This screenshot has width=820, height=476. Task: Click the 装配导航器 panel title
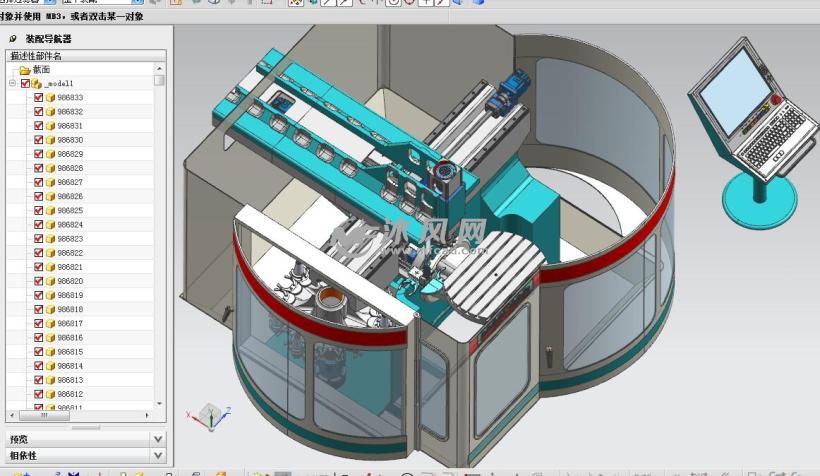[48, 39]
